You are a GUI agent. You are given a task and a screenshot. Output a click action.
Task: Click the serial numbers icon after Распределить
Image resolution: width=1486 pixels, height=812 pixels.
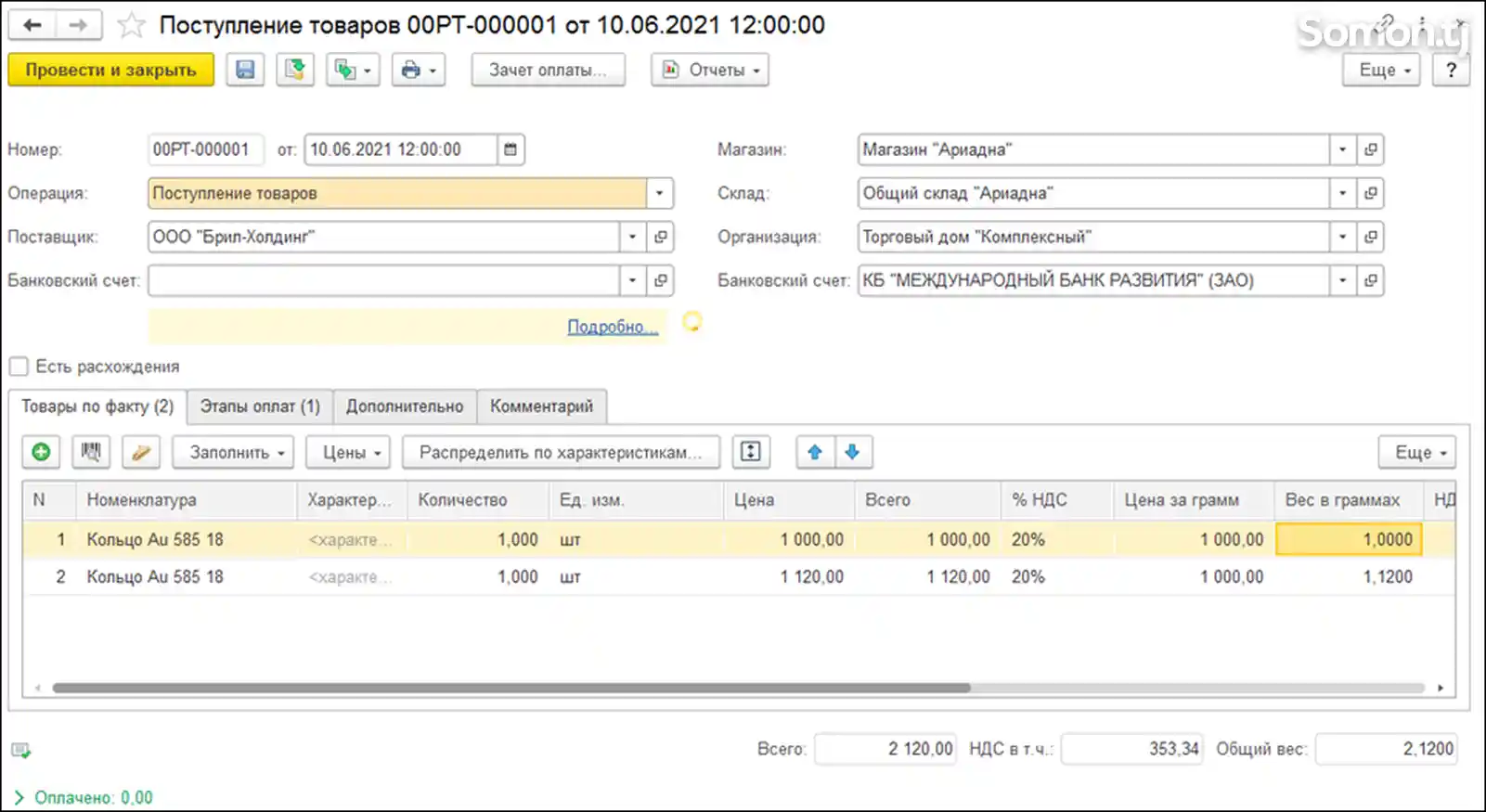(x=751, y=452)
